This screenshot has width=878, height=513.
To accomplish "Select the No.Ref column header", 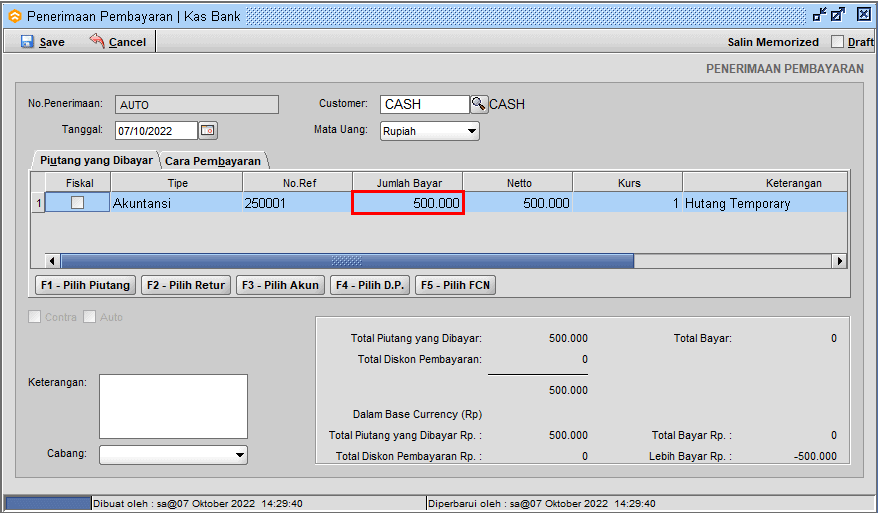I will (298, 183).
